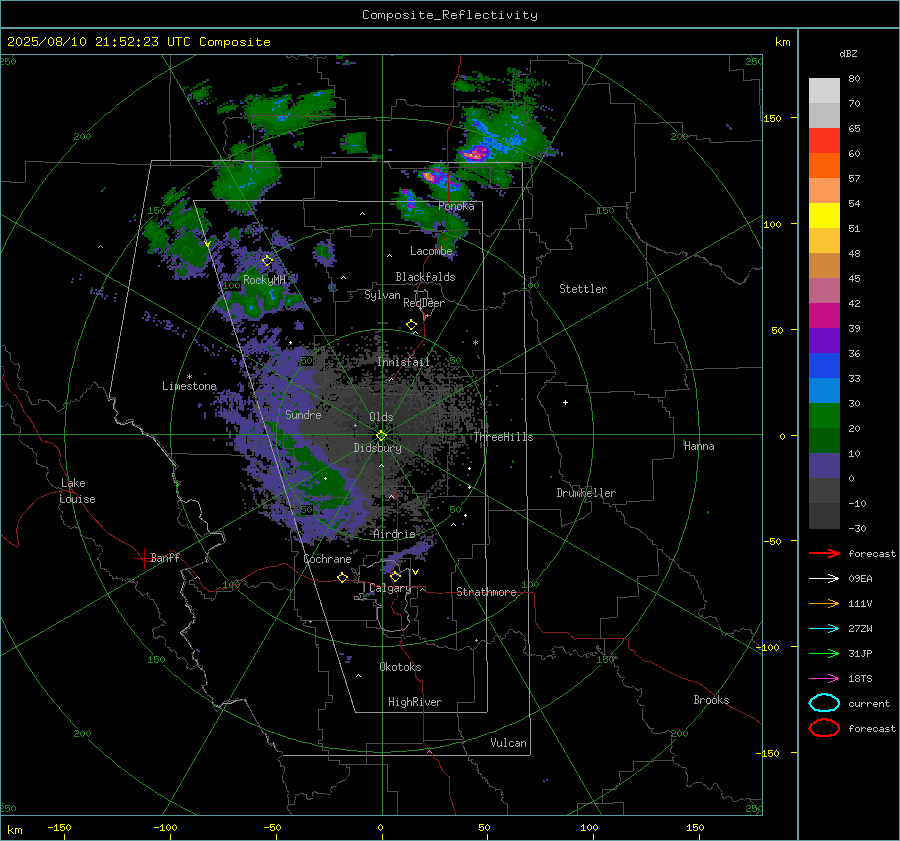Click the 2025/08/10 21:52:23 UTC timestamp
The height and width of the screenshot is (841, 900).
(x=138, y=42)
